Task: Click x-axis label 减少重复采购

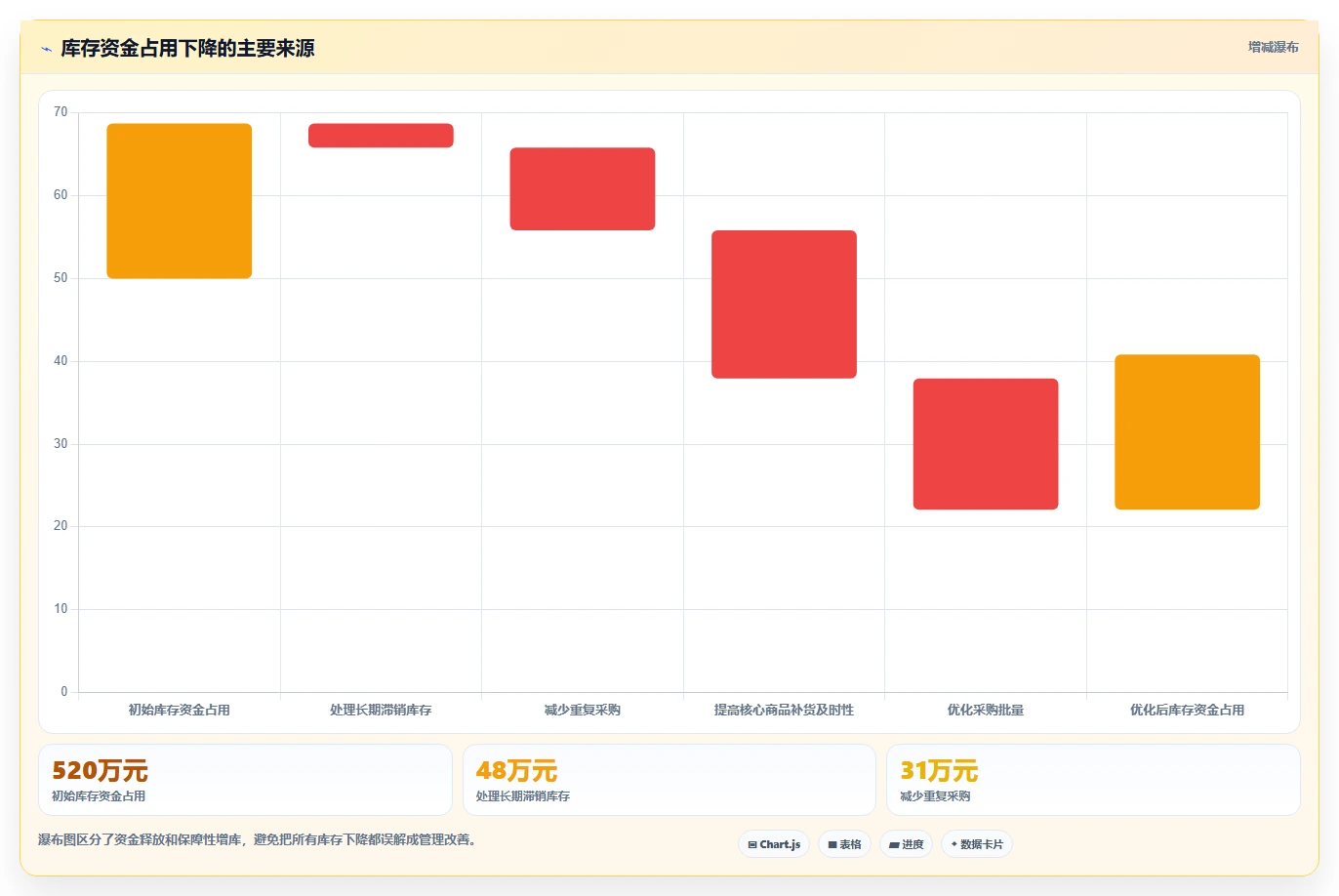Action: pyautogui.click(x=583, y=711)
